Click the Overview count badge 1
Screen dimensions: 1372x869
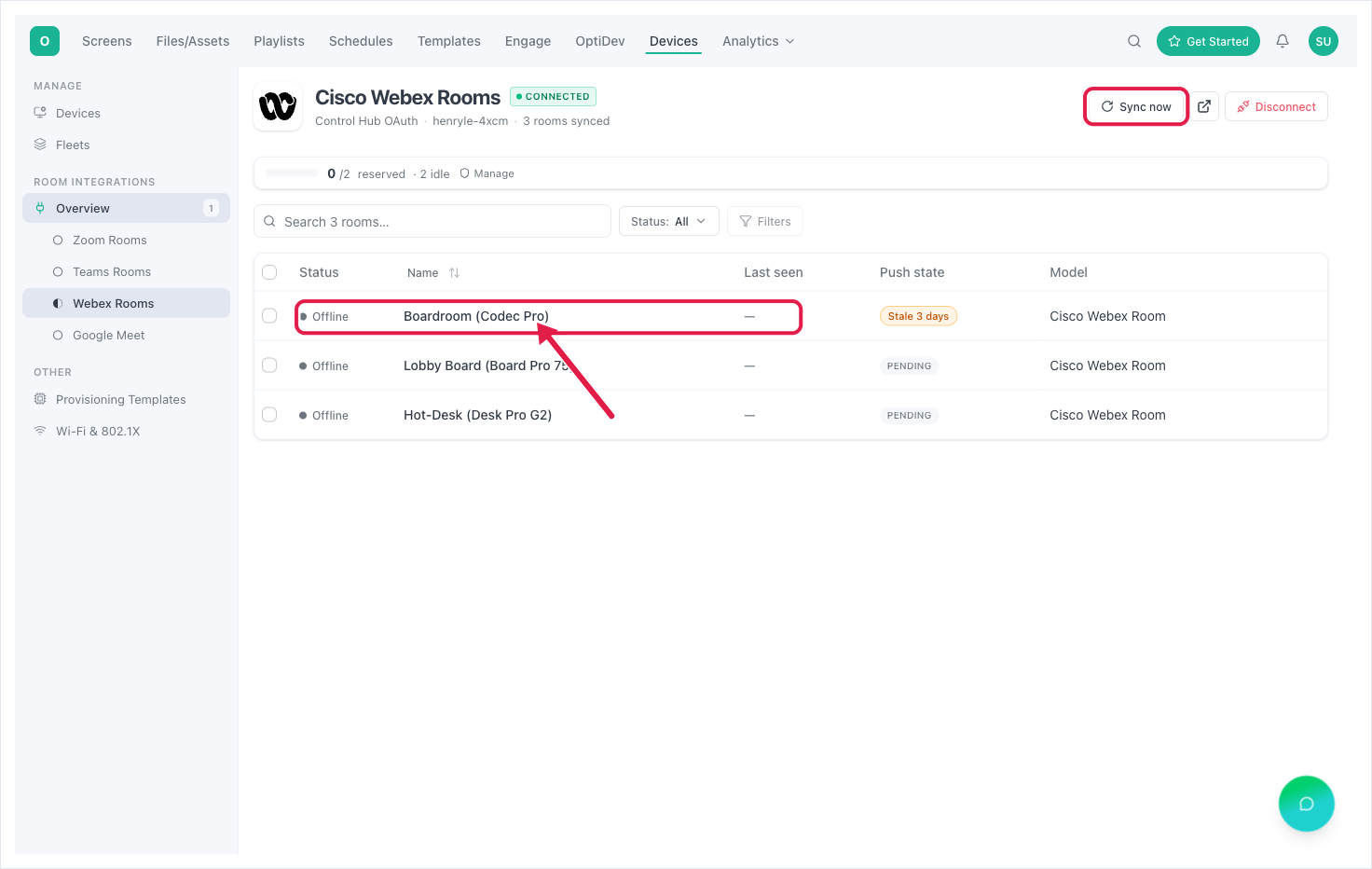(x=211, y=208)
